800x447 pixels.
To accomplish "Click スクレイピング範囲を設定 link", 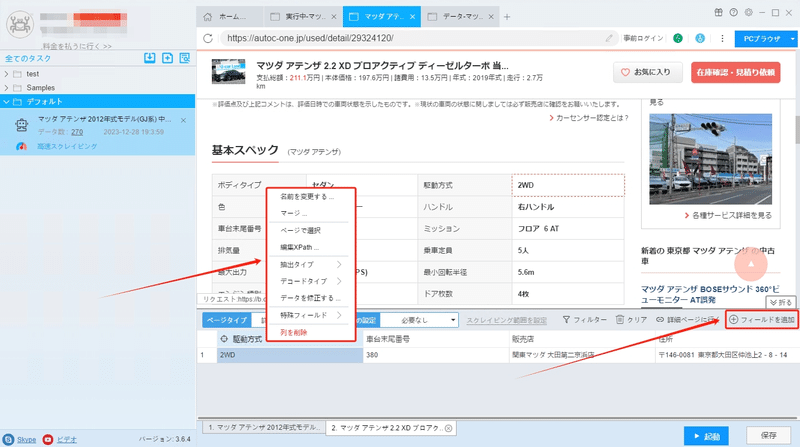I will pos(506,320).
